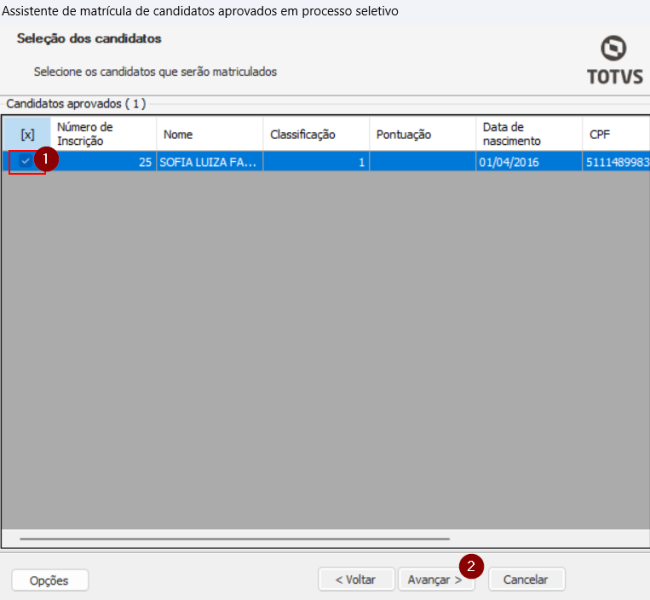Click the CPF value cell in row
Viewport: 650px width, 600px height.
616,161
